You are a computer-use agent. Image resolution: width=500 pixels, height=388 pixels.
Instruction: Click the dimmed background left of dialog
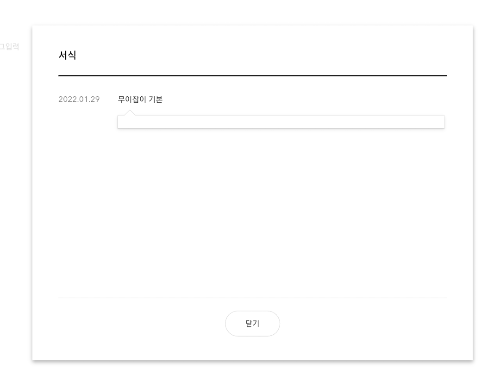click(x=15, y=200)
